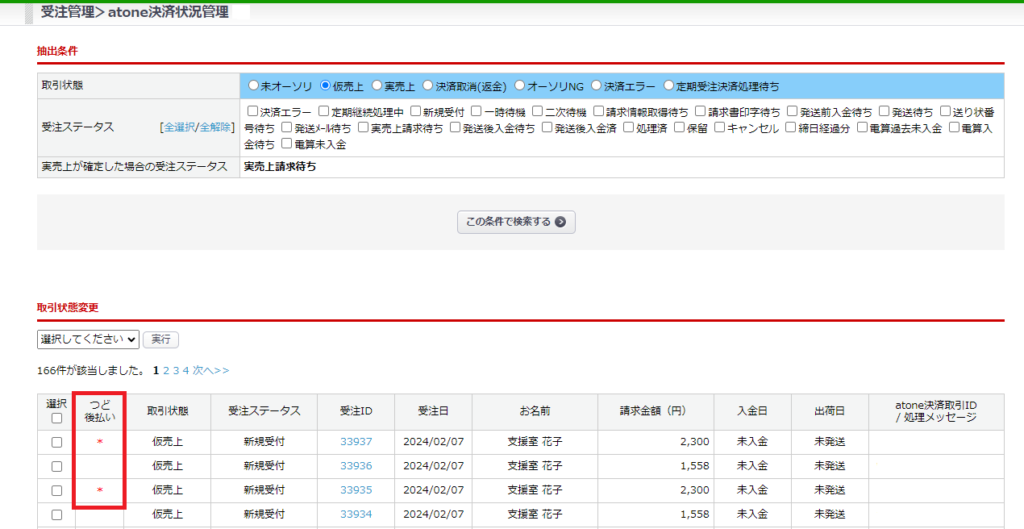This screenshot has height=529, width=1024.
Task: Click the この条件で検索する search button
Action: pos(516,222)
